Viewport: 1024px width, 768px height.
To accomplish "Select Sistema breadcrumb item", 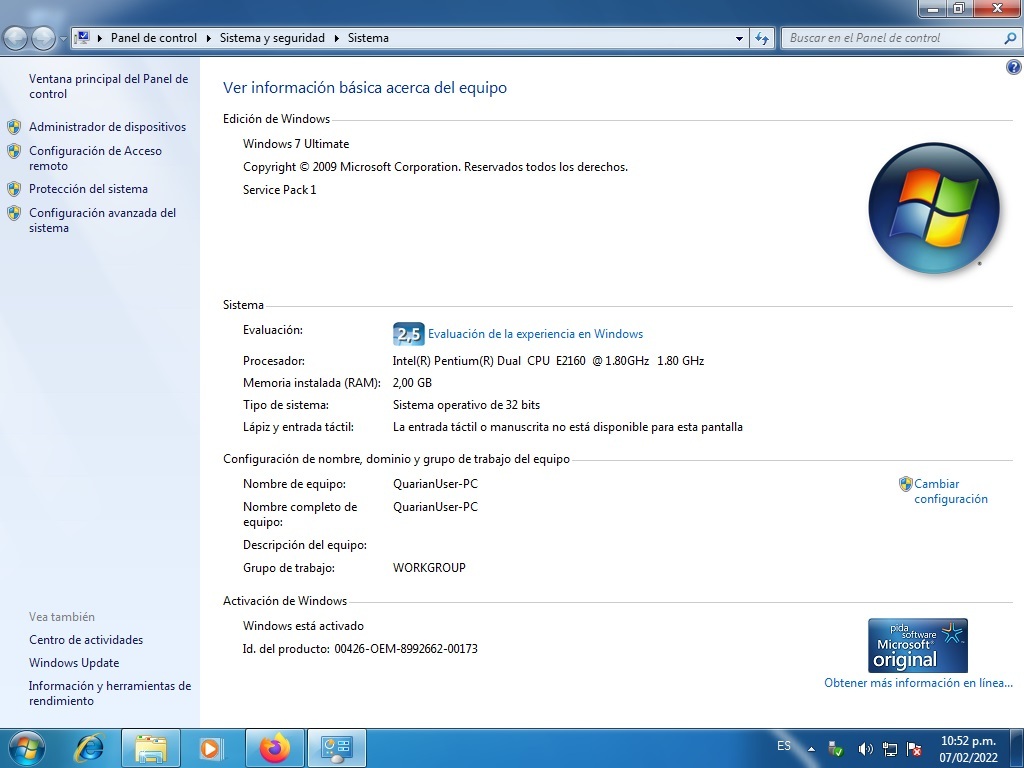I will (368, 38).
